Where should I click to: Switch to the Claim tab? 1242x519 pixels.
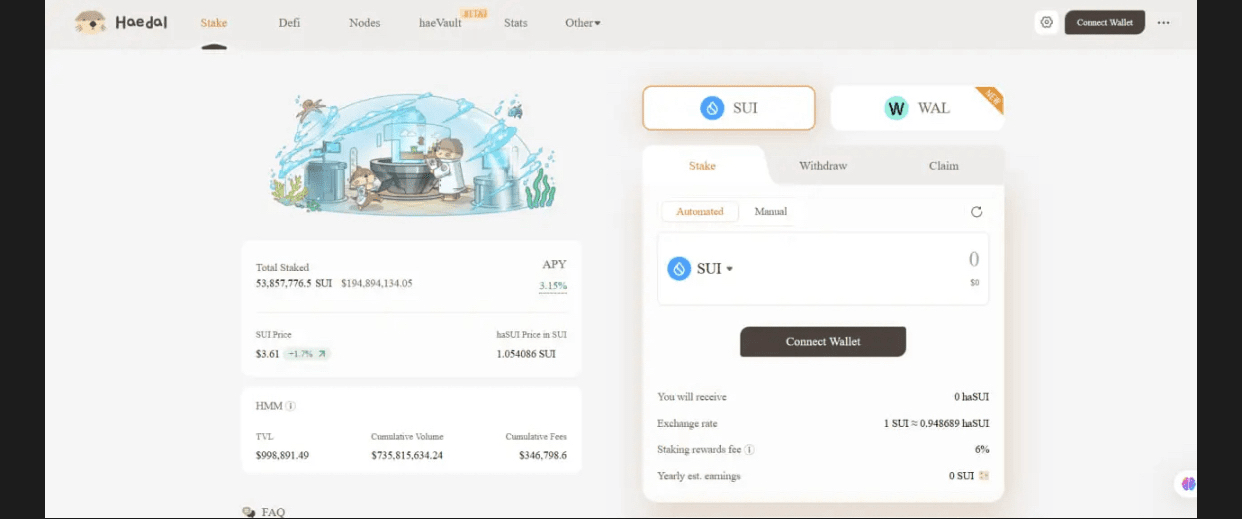click(943, 166)
